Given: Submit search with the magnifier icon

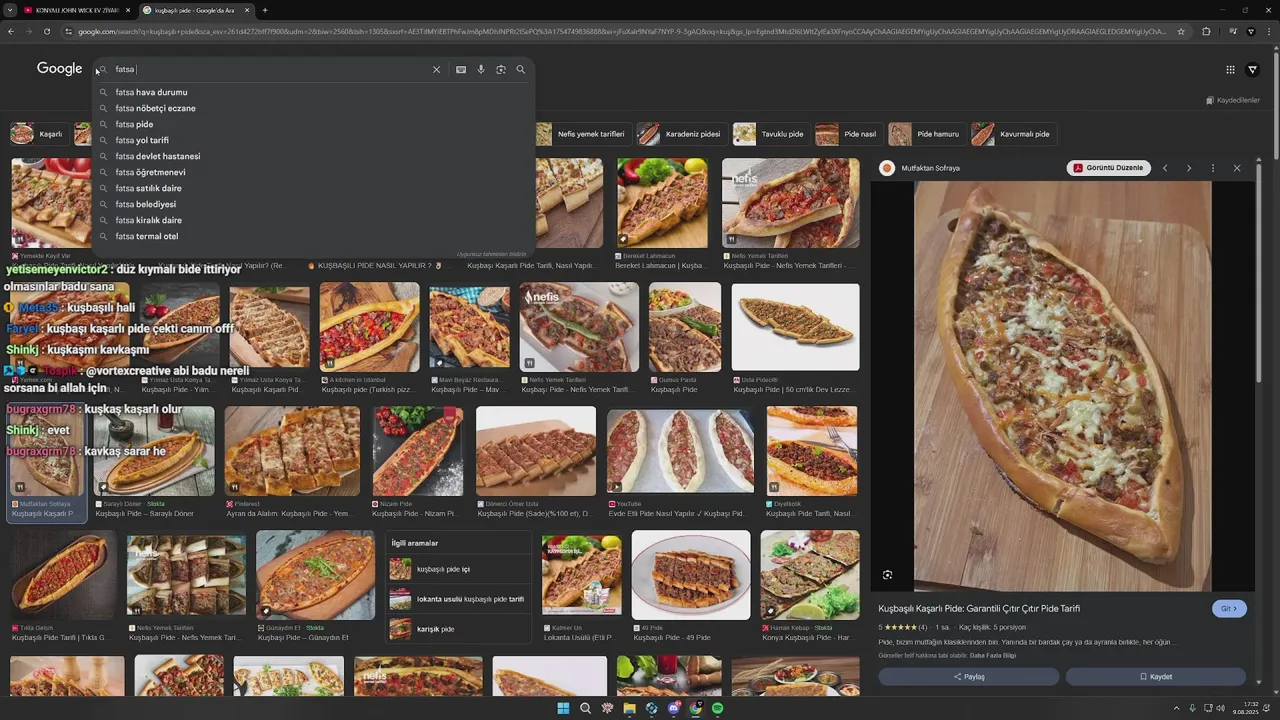Looking at the screenshot, I should (521, 70).
